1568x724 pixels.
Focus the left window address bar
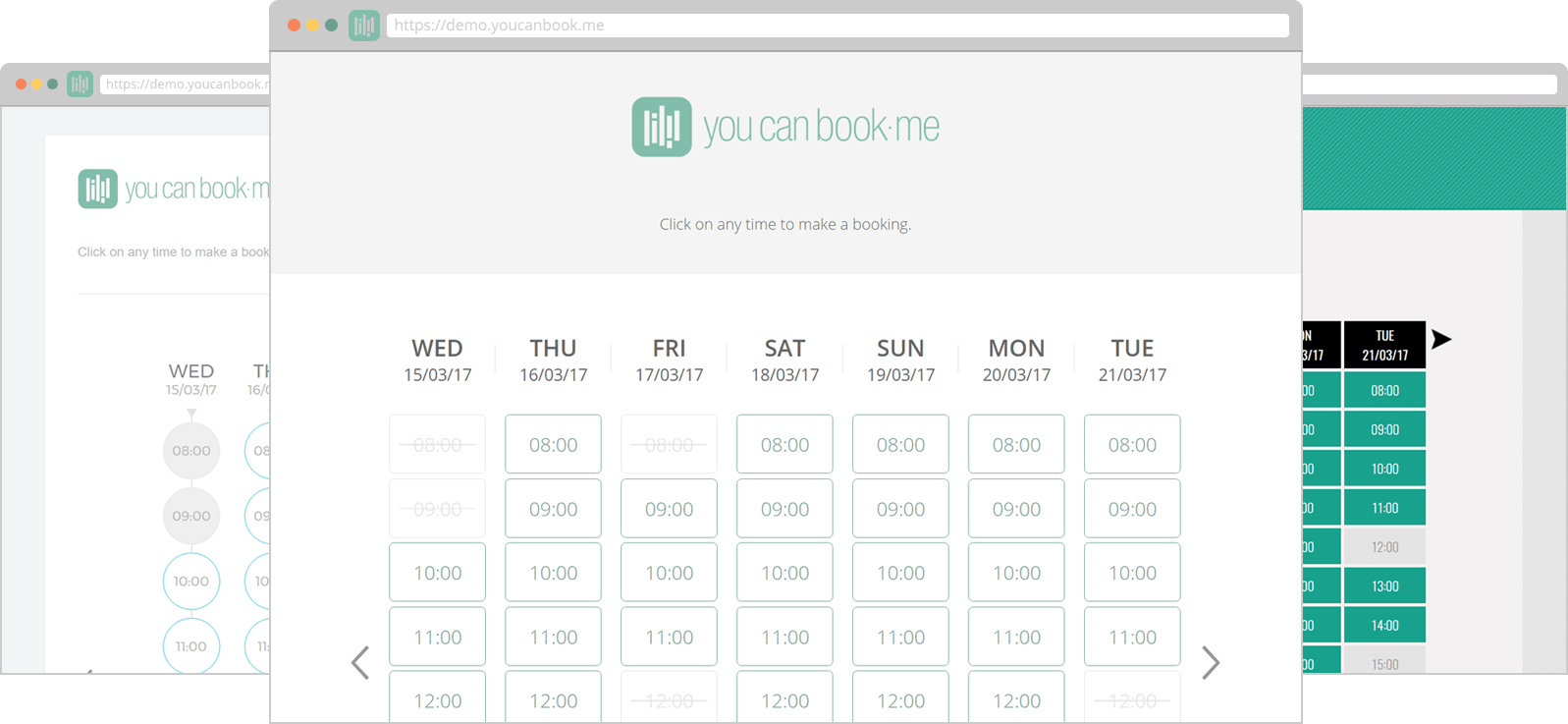click(185, 84)
